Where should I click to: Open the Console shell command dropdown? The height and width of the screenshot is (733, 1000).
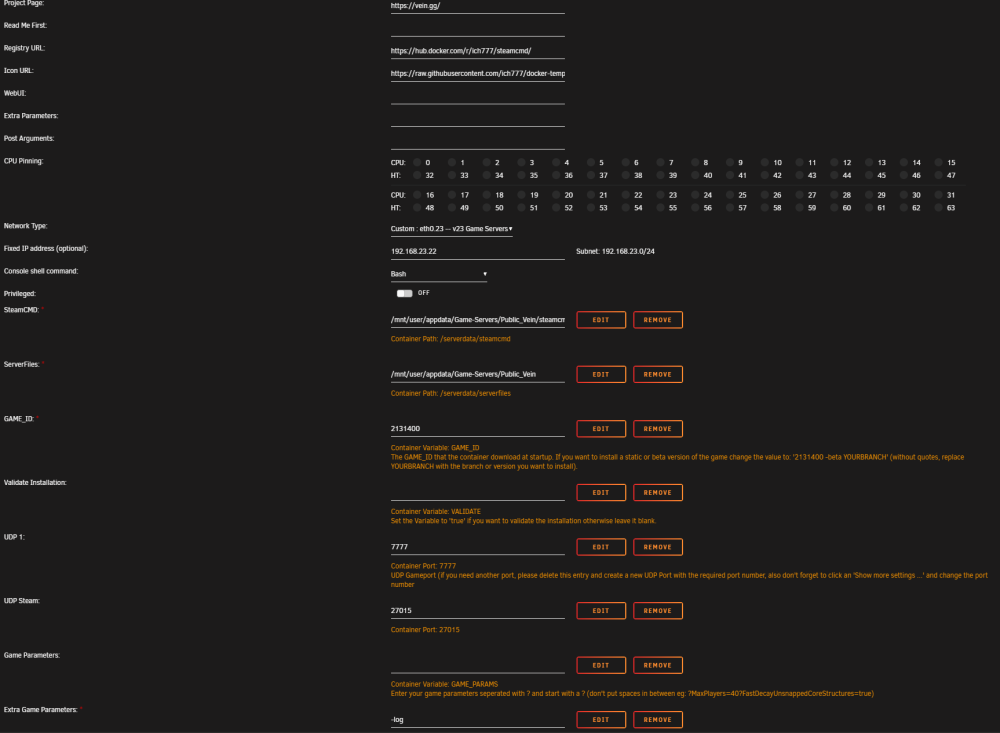click(439, 274)
